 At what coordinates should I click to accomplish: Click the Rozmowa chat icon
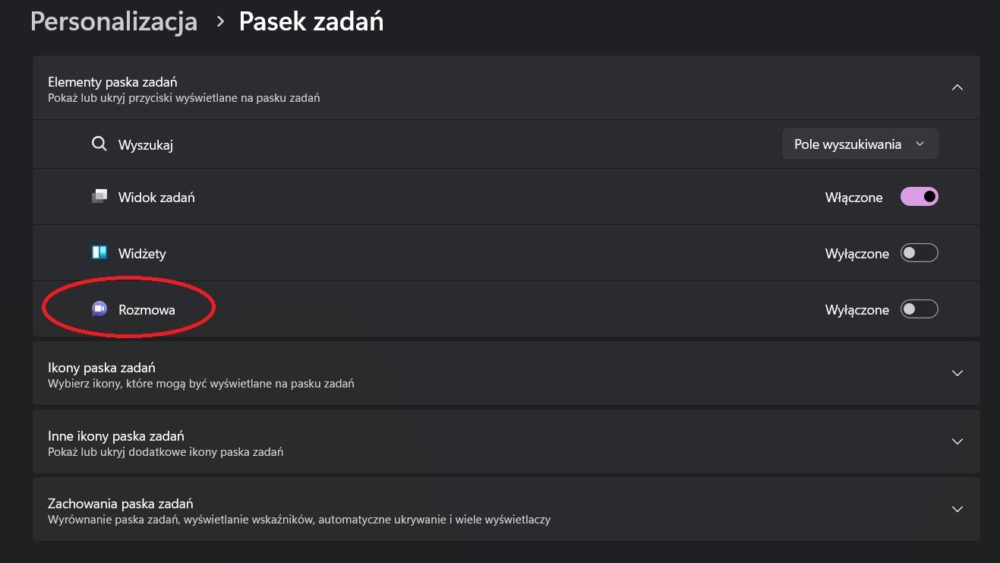click(99, 309)
